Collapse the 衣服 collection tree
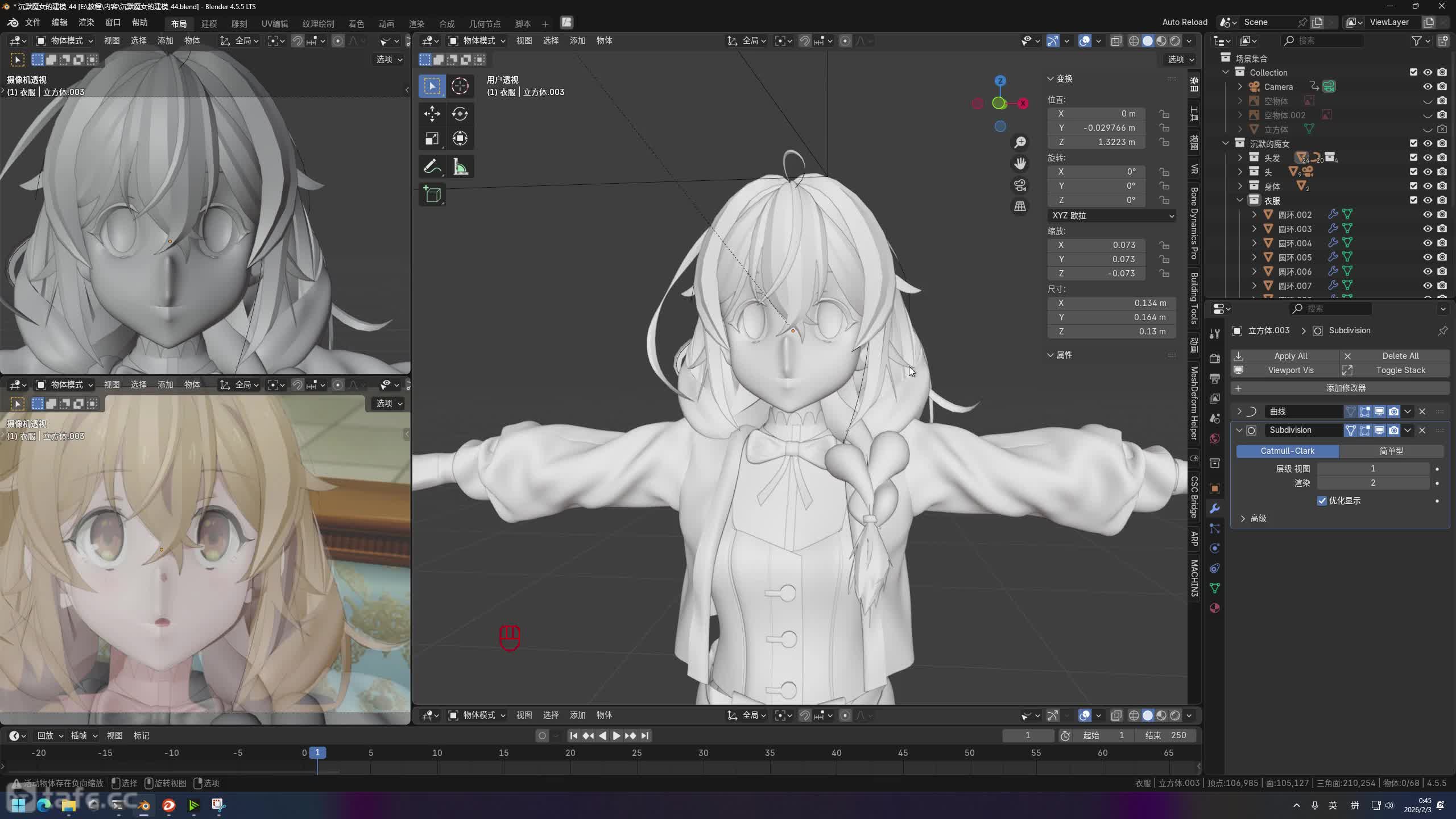Image resolution: width=1456 pixels, height=819 pixels. 1240,200
